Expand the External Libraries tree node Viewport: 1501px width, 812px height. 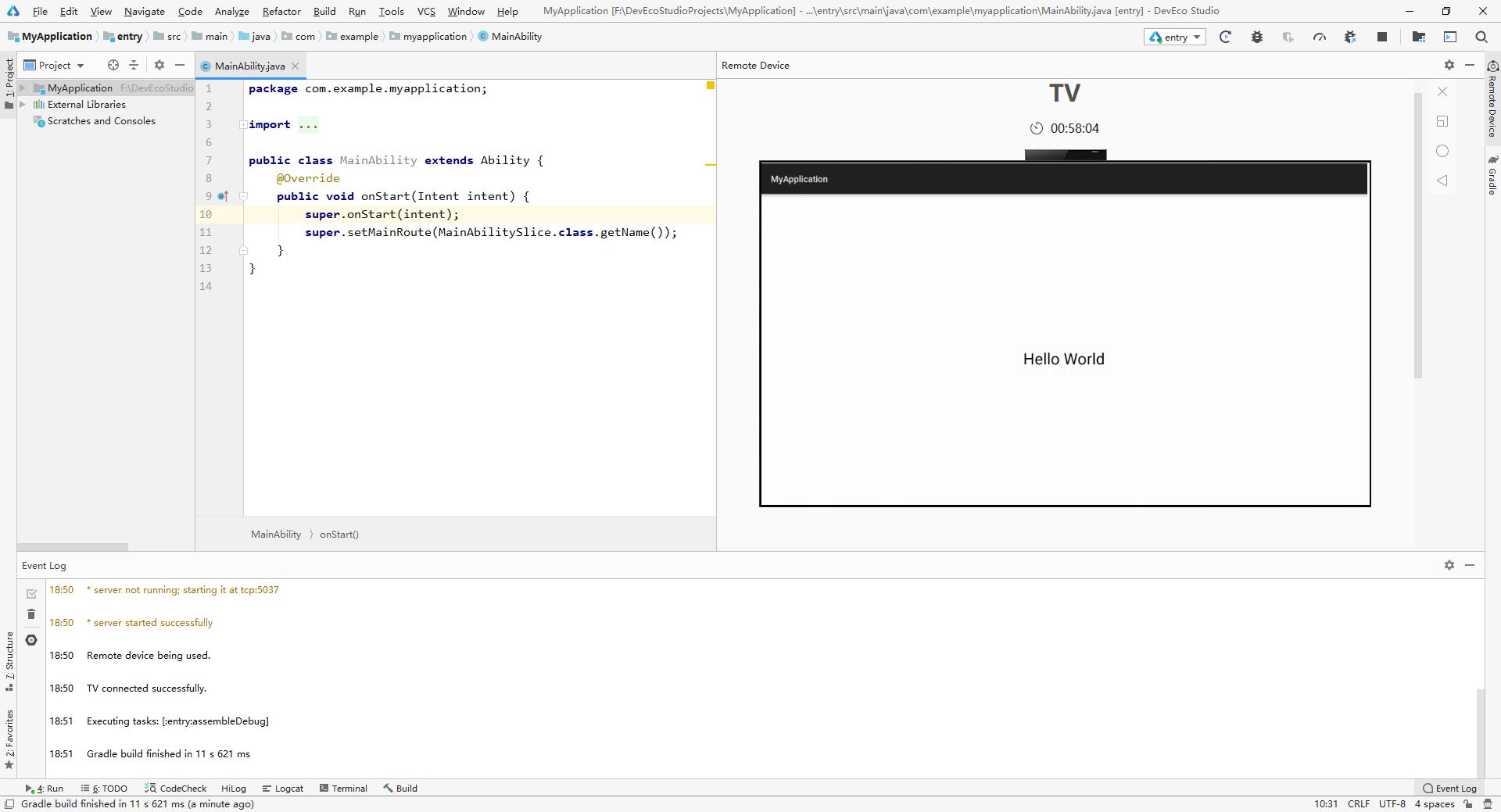point(23,105)
